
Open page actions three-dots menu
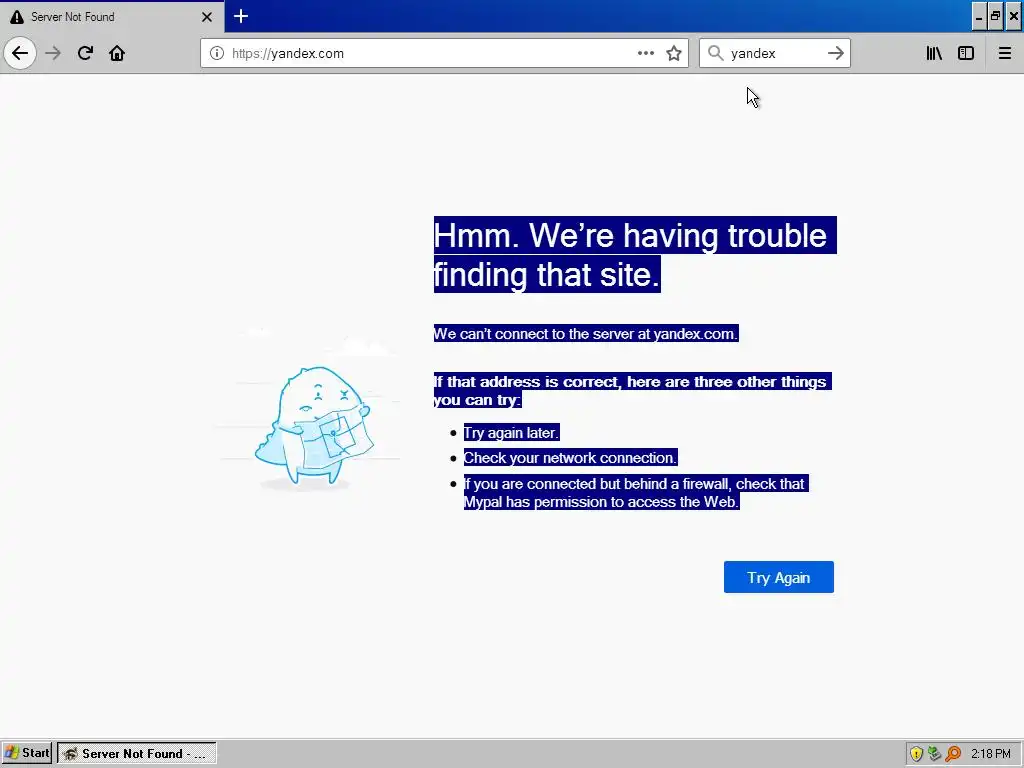[645, 53]
